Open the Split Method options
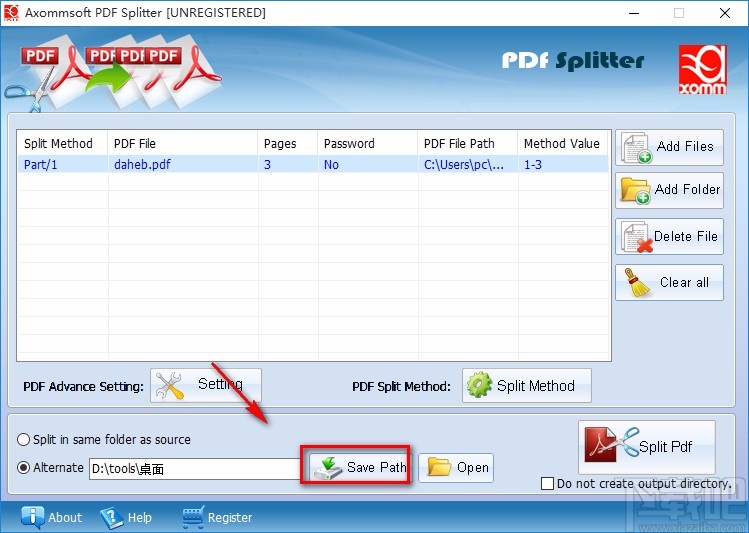The width and height of the screenshot is (749, 533). tap(526, 385)
